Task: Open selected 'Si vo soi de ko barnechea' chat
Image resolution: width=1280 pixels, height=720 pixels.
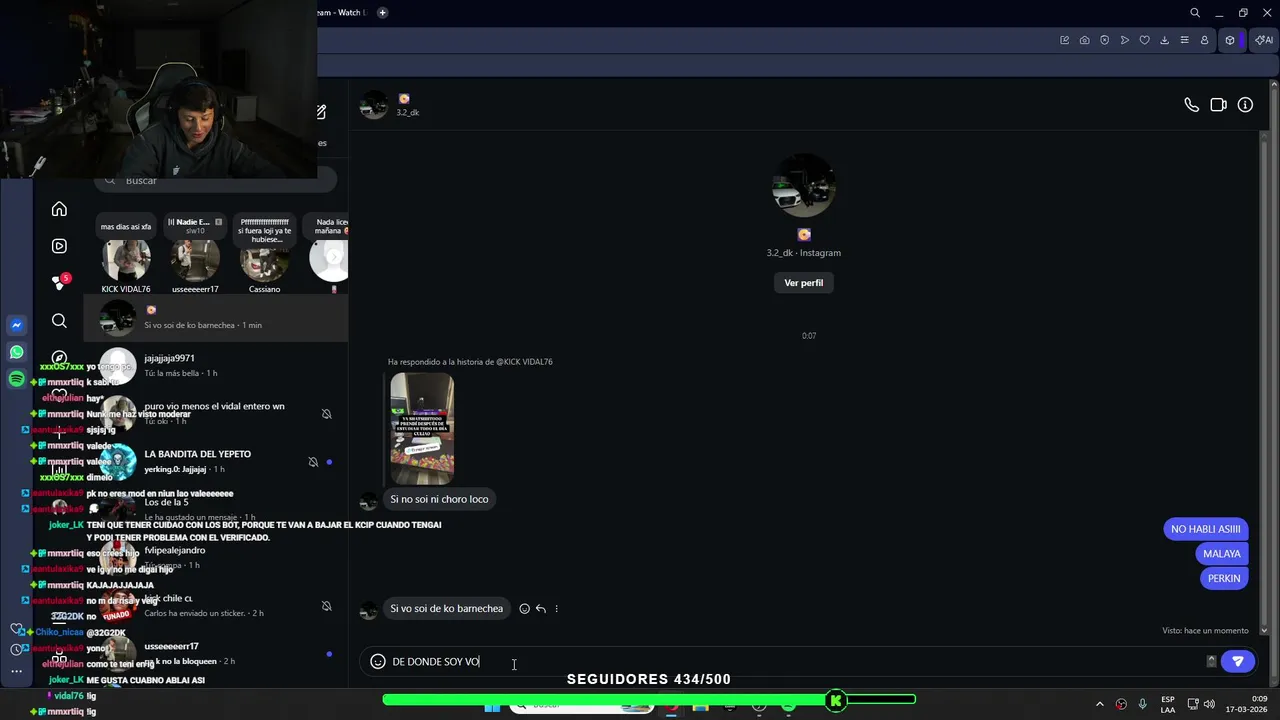Action: (216, 318)
